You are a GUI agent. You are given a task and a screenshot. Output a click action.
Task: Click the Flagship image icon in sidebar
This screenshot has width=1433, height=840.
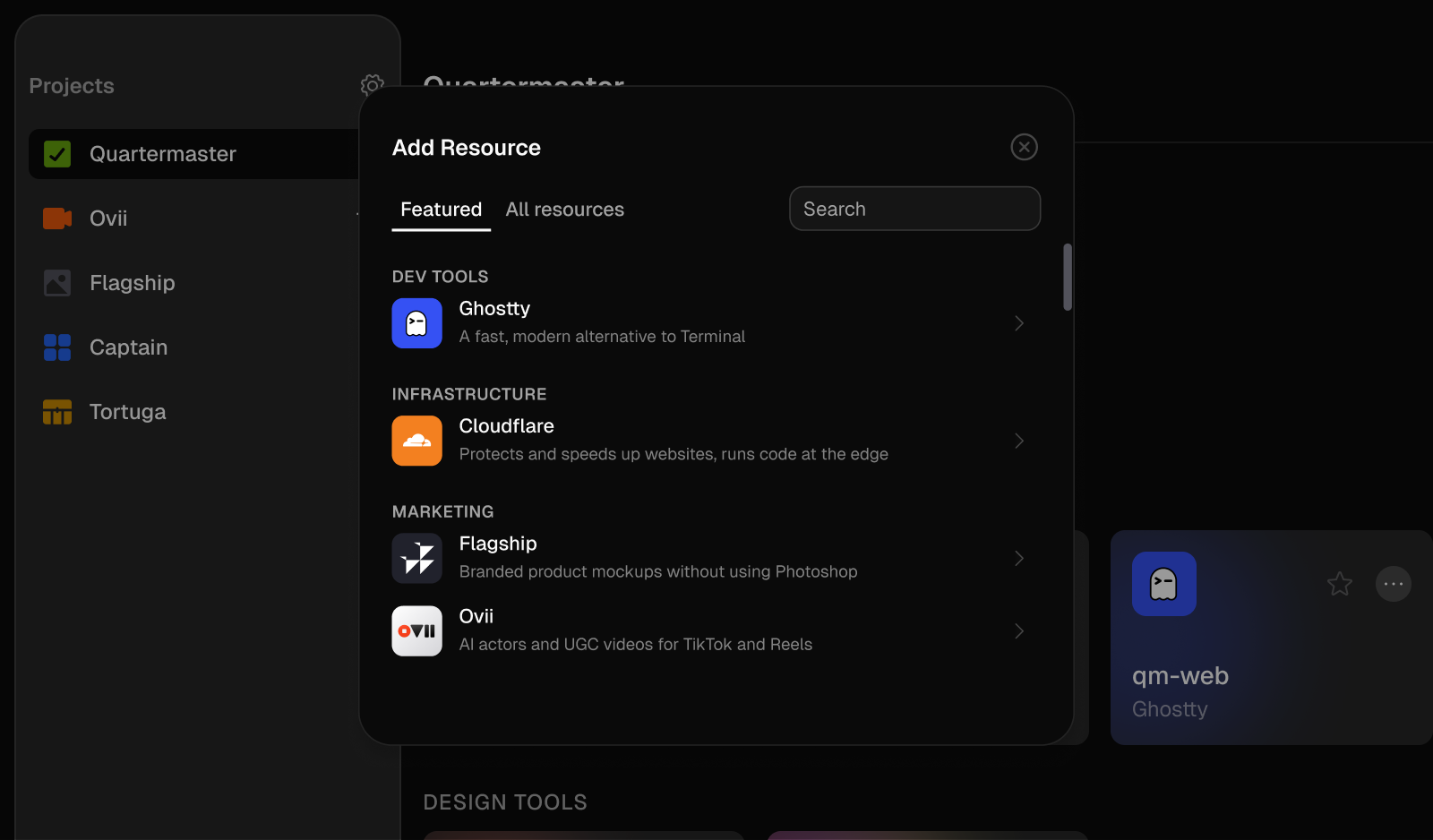pos(57,283)
